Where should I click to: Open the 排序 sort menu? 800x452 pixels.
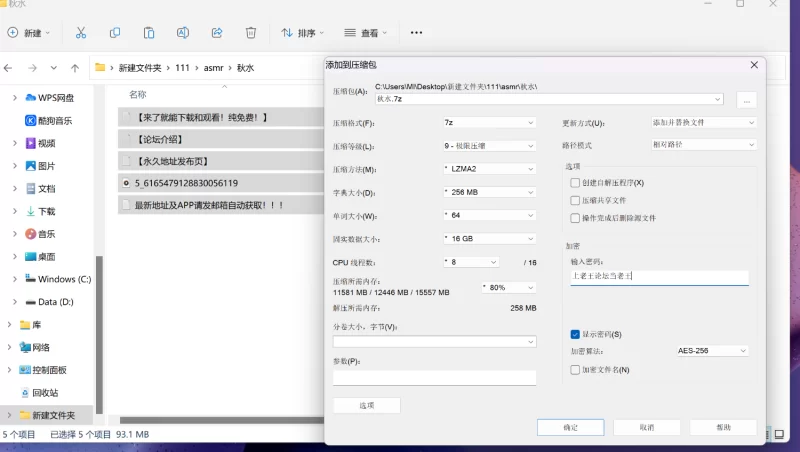303,33
